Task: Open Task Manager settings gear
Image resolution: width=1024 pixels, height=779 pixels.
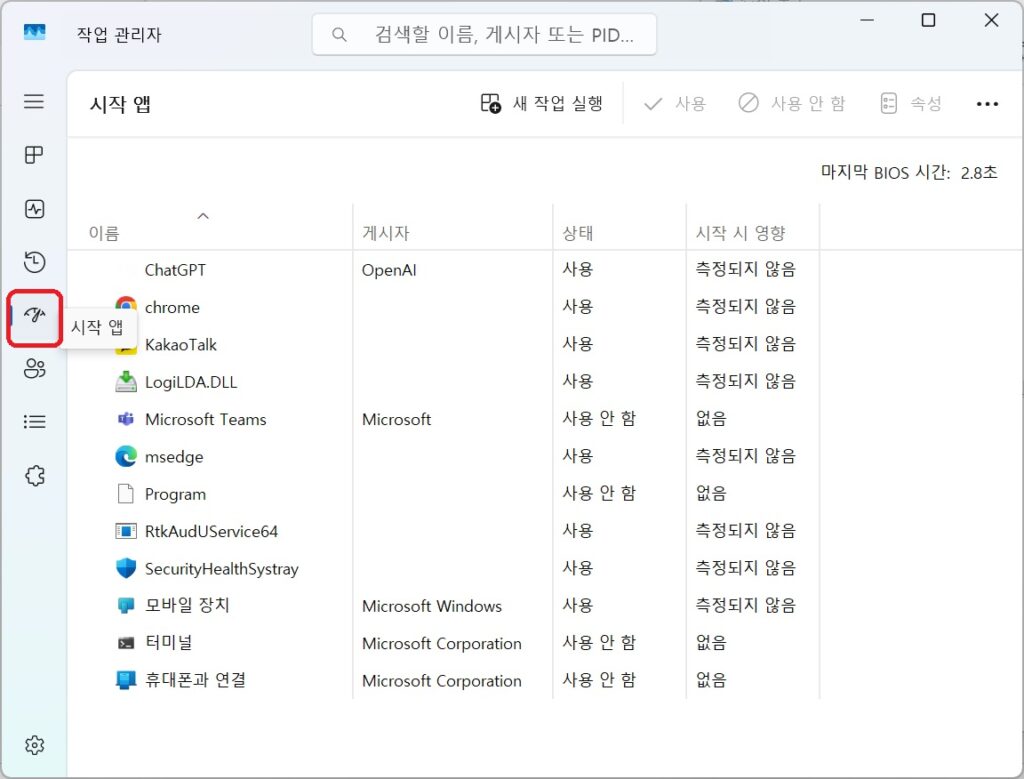Action: (x=34, y=744)
